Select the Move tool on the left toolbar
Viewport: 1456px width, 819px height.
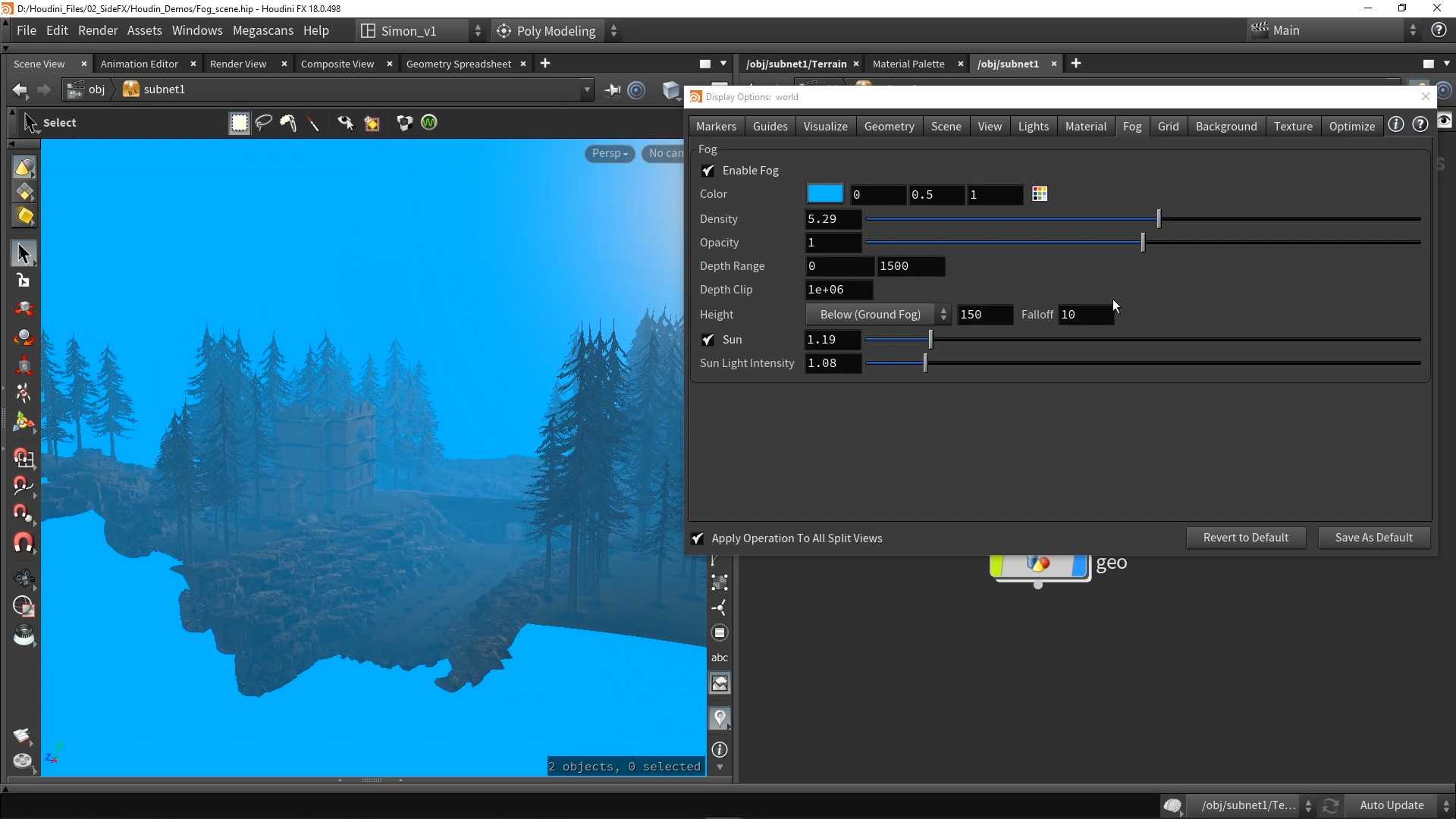click(x=24, y=308)
